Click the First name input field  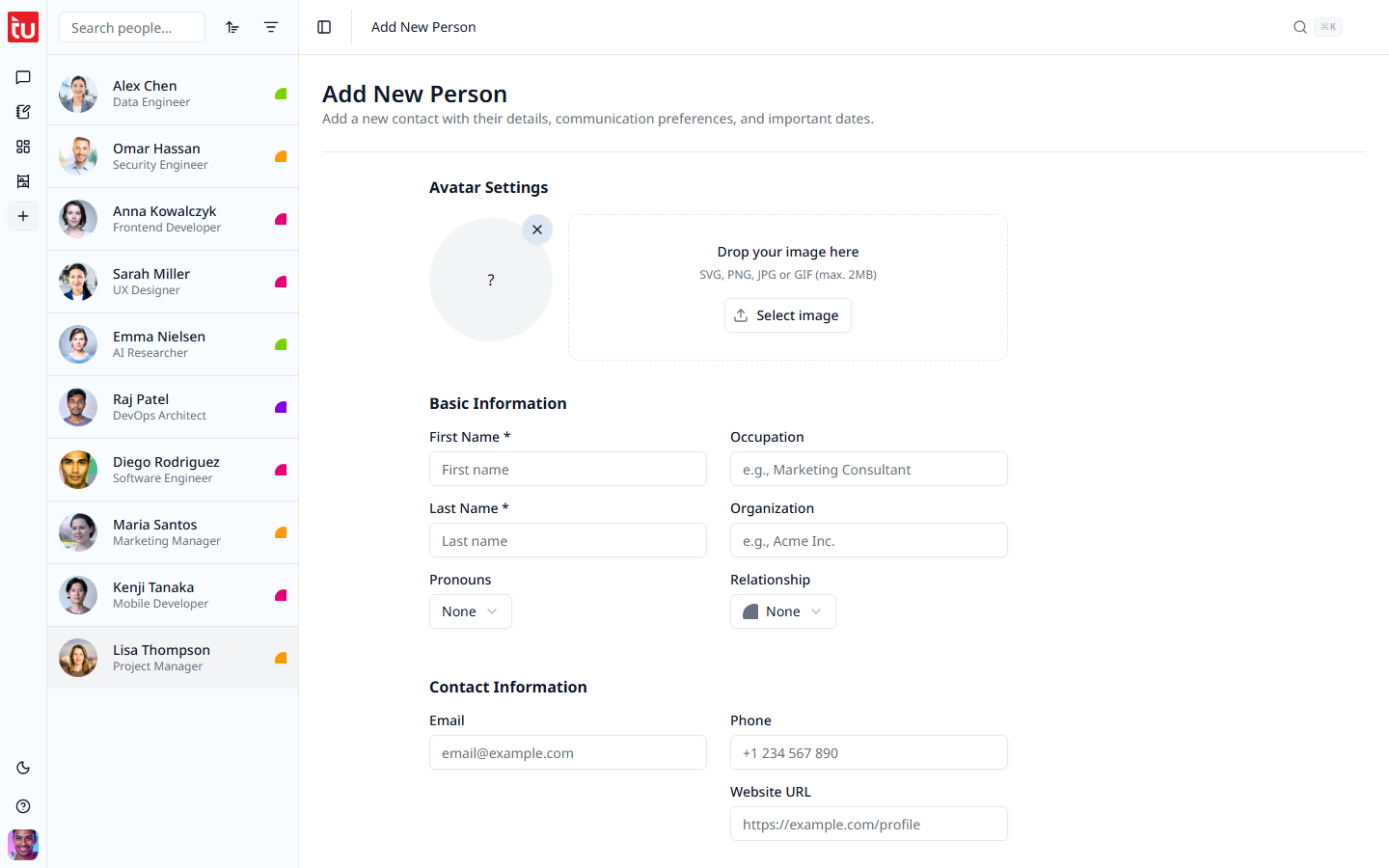coord(568,469)
